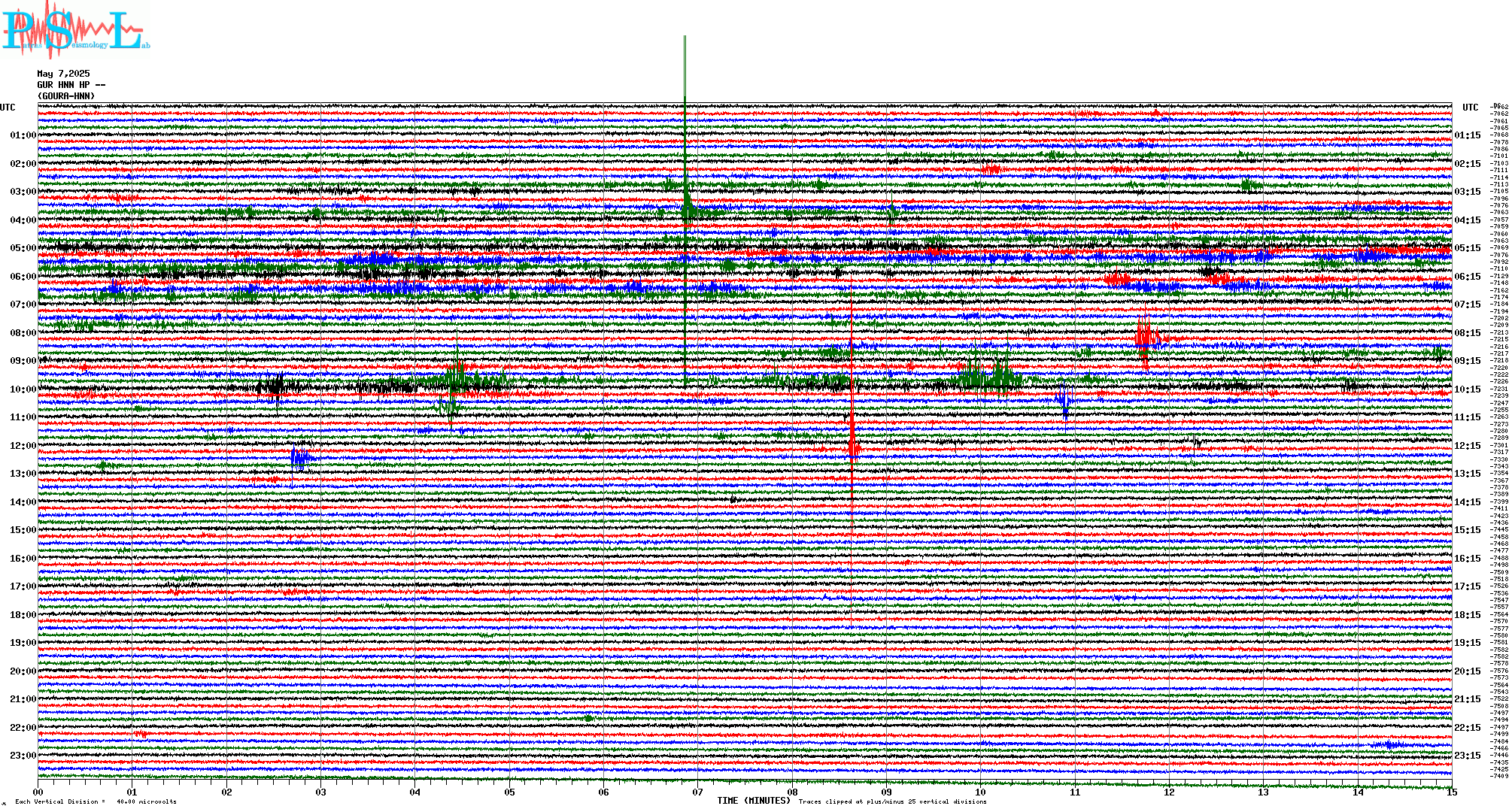Click the '10:00' hour label

23,389
